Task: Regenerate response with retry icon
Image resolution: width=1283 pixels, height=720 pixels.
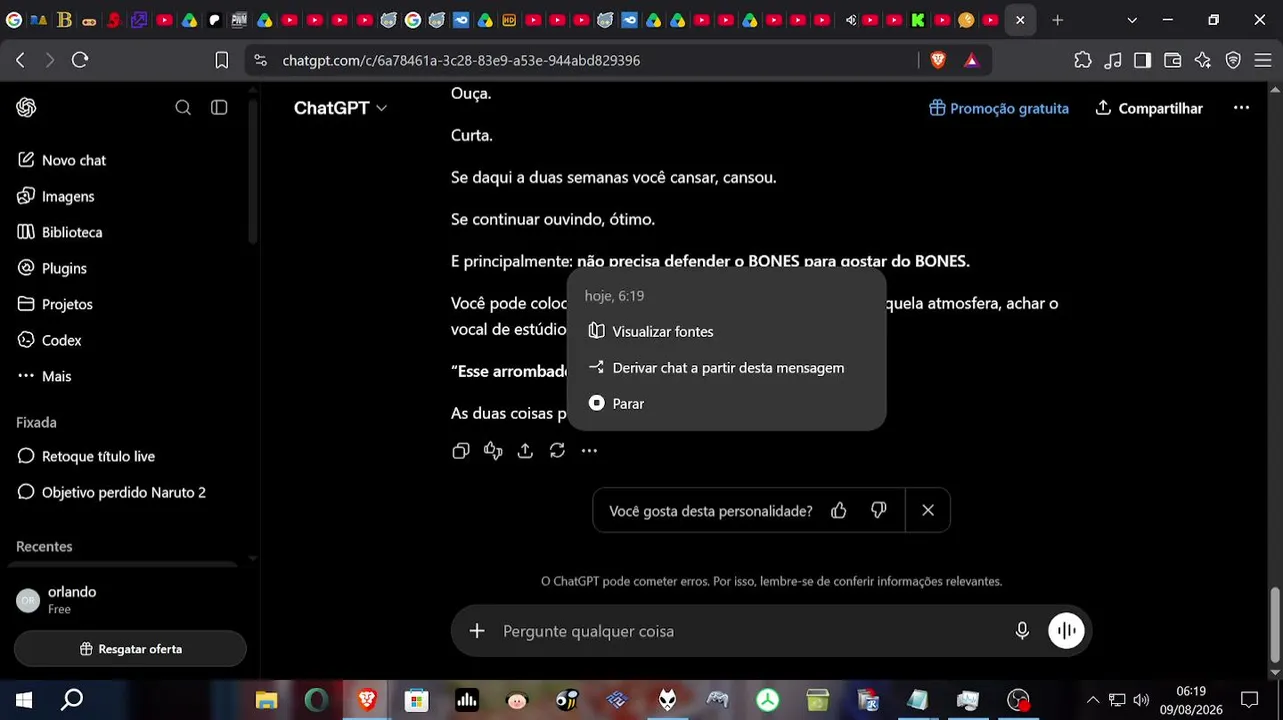Action: (557, 451)
